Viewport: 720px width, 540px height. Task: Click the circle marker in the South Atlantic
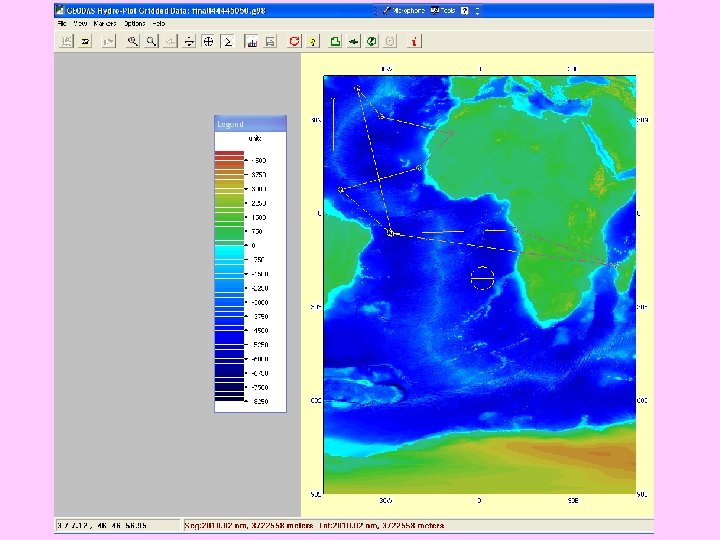point(482,278)
